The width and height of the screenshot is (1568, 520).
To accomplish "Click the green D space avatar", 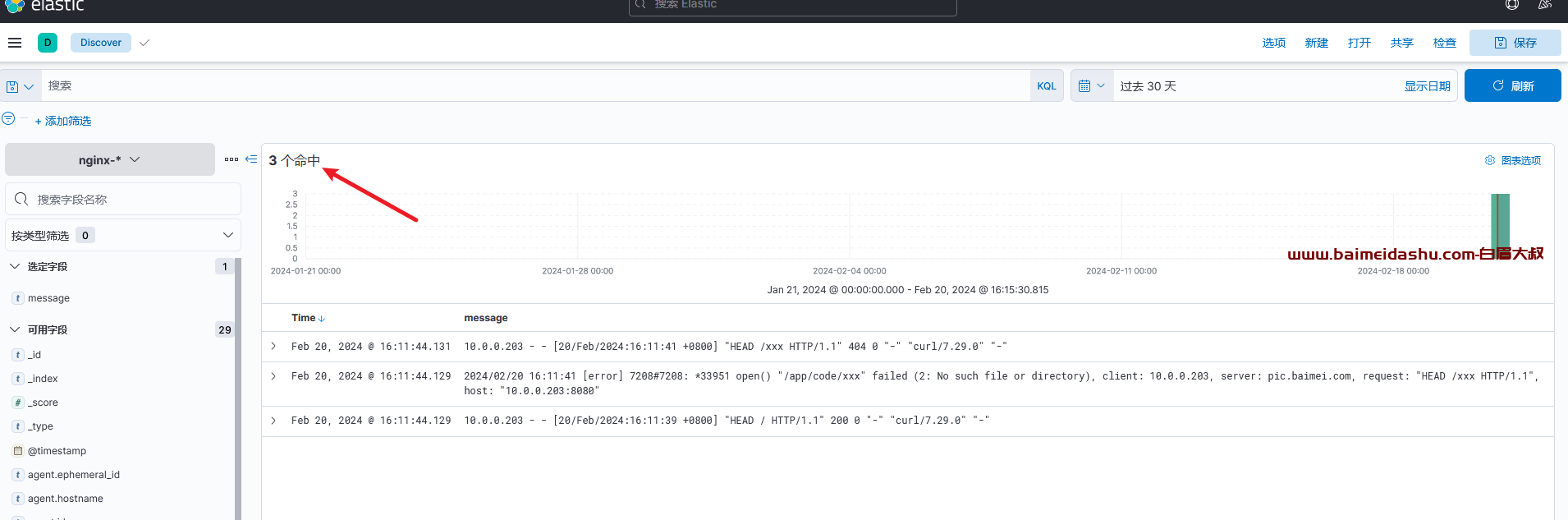I will pyautogui.click(x=48, y=43).
